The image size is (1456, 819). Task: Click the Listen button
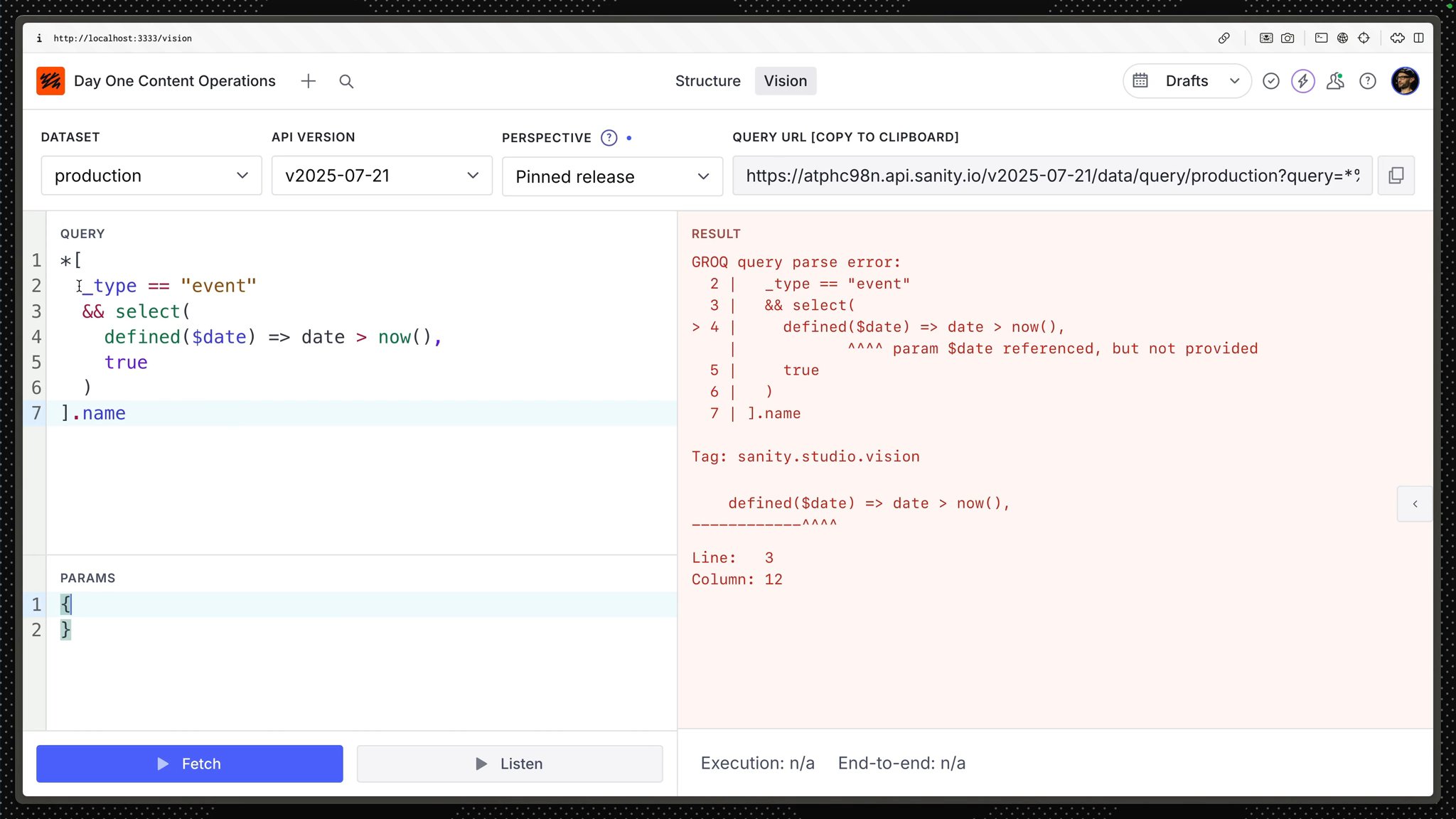(x=510, y=764)
